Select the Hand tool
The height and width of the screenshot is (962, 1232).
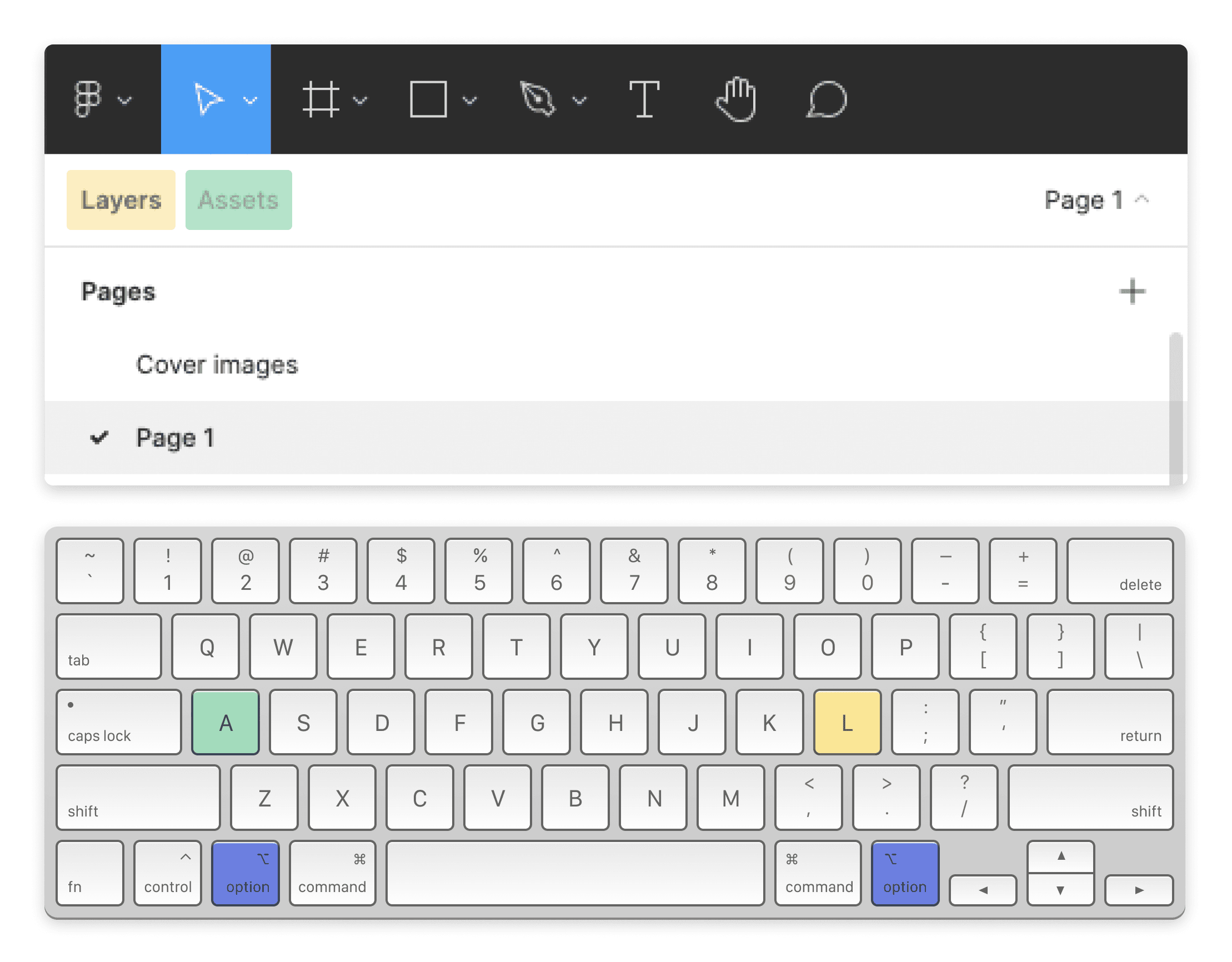tap(736, 99)
